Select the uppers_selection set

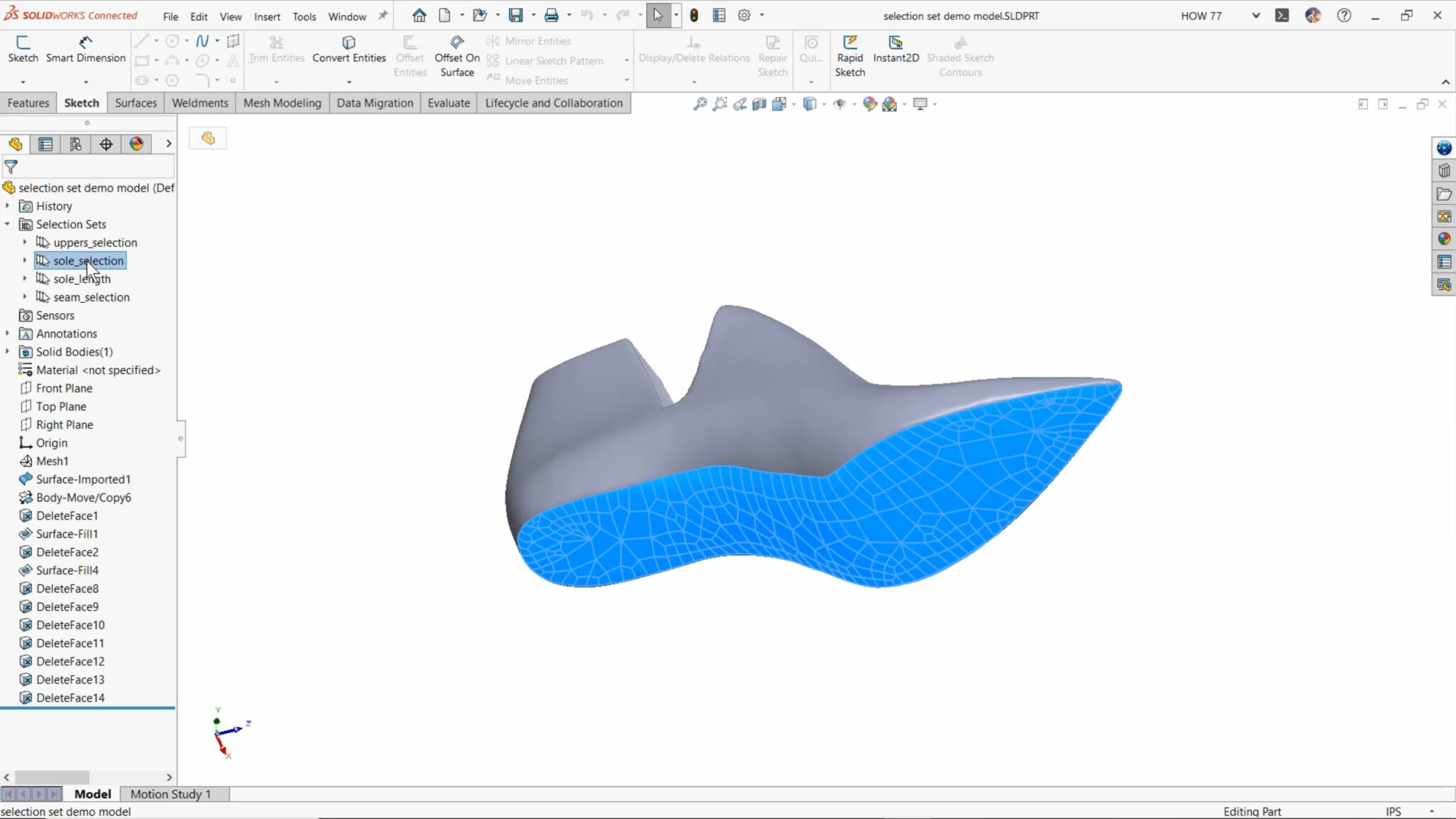point(96,242)
